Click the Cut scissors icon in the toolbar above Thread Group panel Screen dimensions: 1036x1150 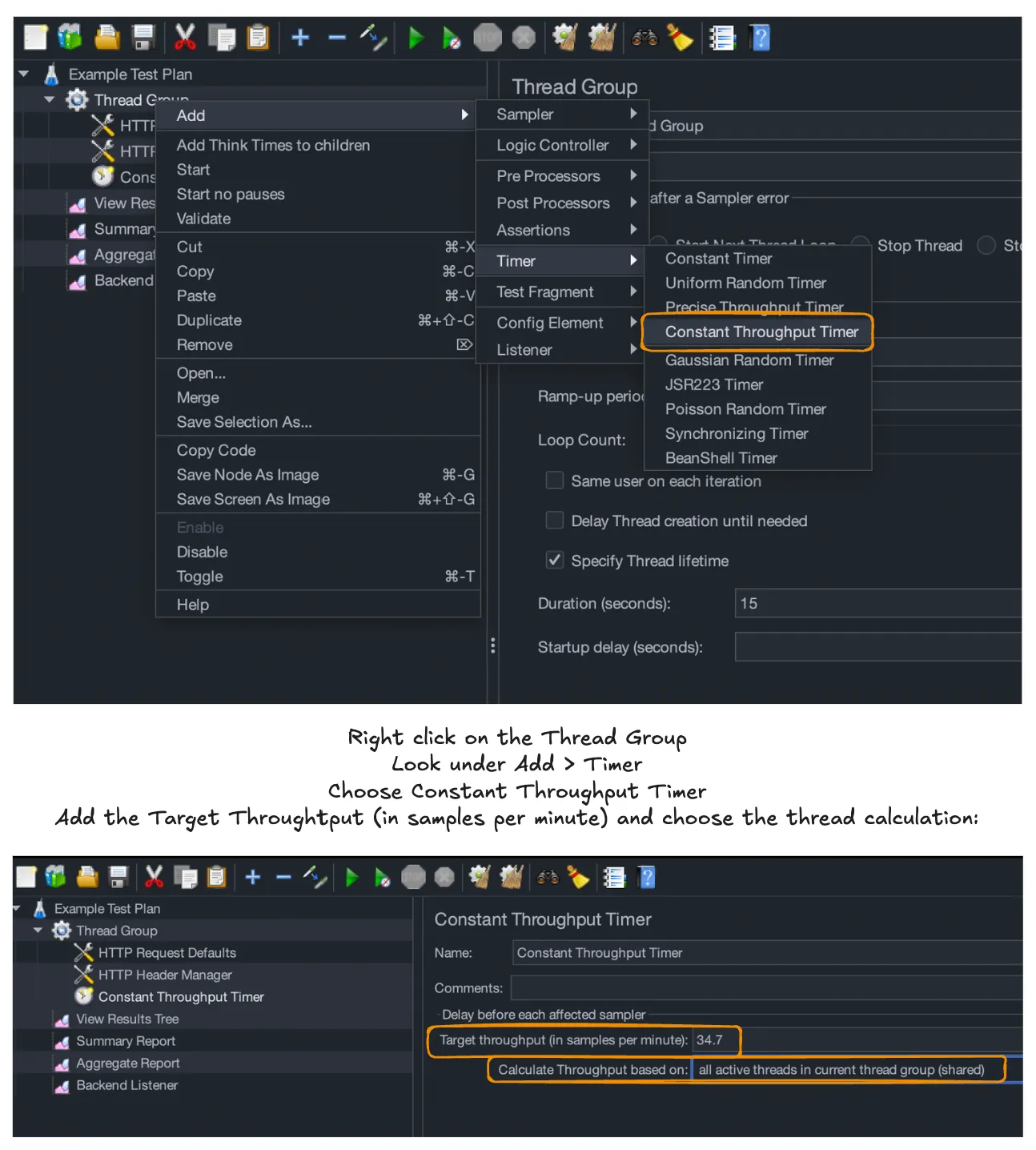(x=185, y=38)
